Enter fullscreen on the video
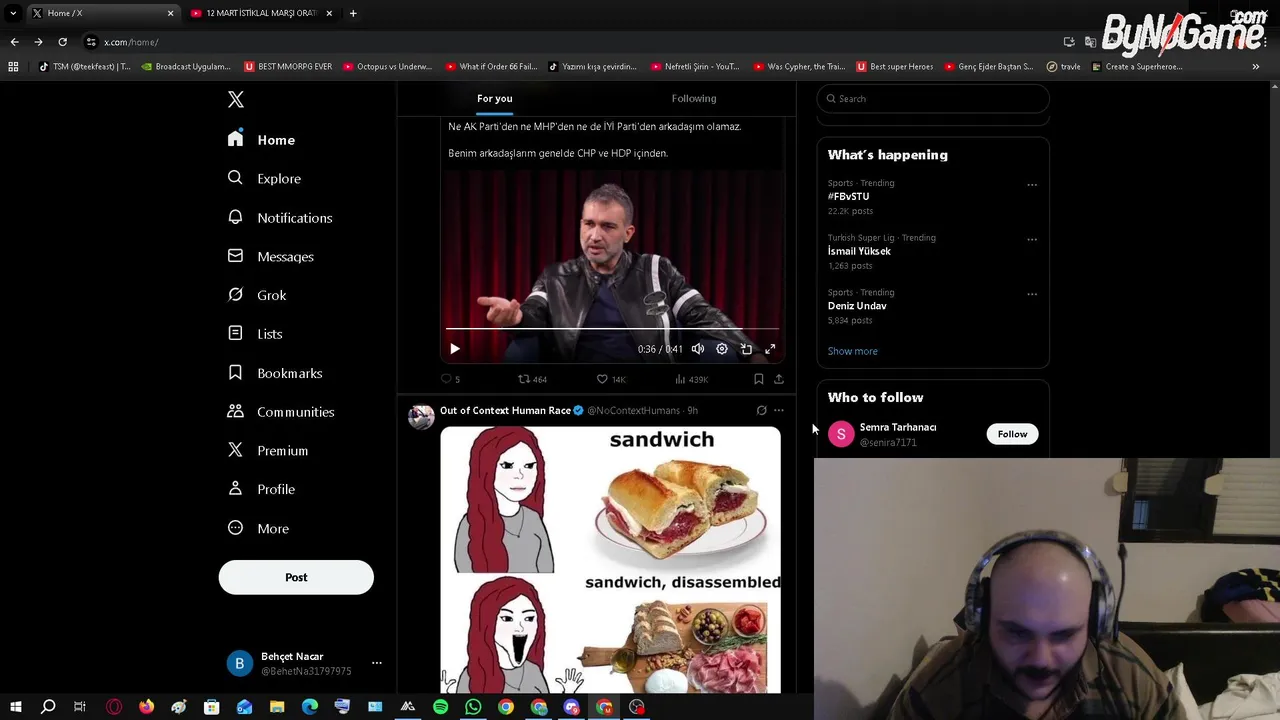The width and height of the screenshot is (1280, 720). (x=770, y=349)
